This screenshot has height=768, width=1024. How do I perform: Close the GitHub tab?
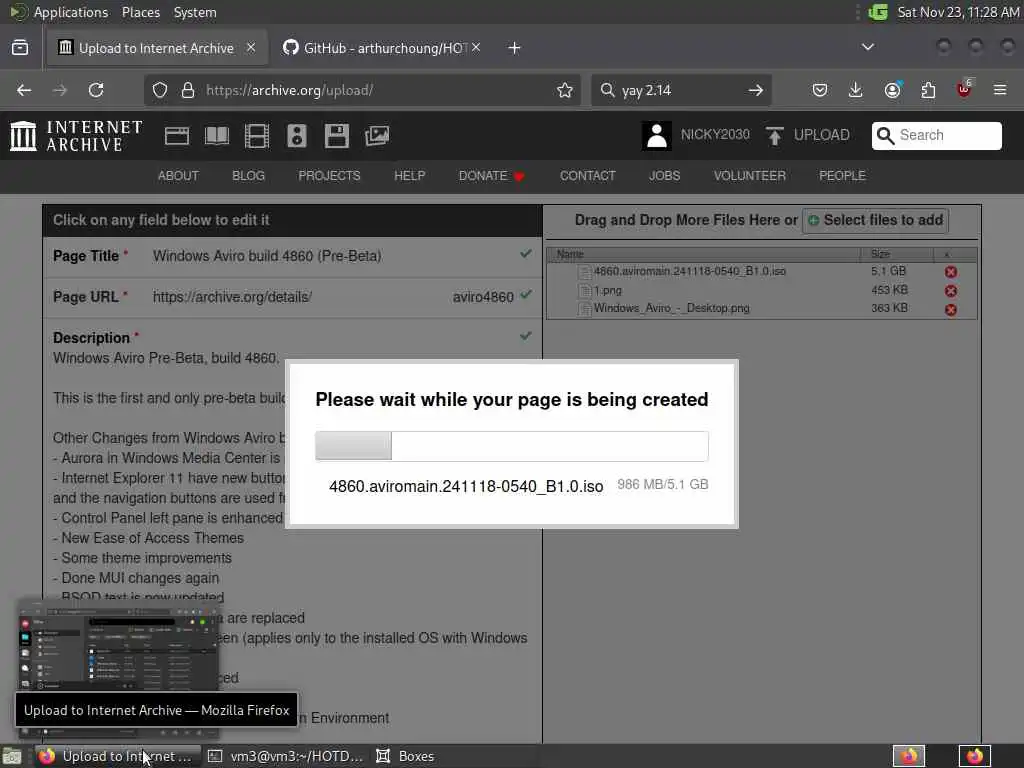tap(476, 47)
